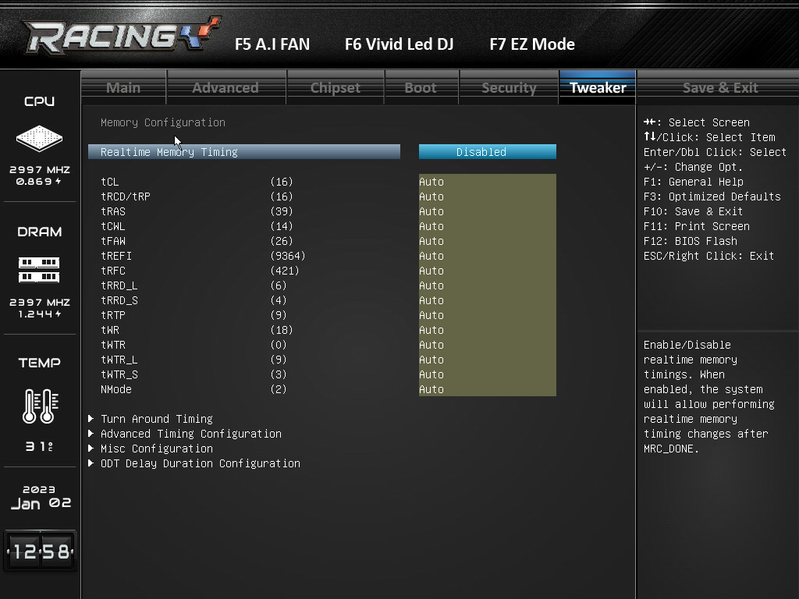Open F5 A.I FAN control
Screen dimensions: 799x599
point(272,44)
